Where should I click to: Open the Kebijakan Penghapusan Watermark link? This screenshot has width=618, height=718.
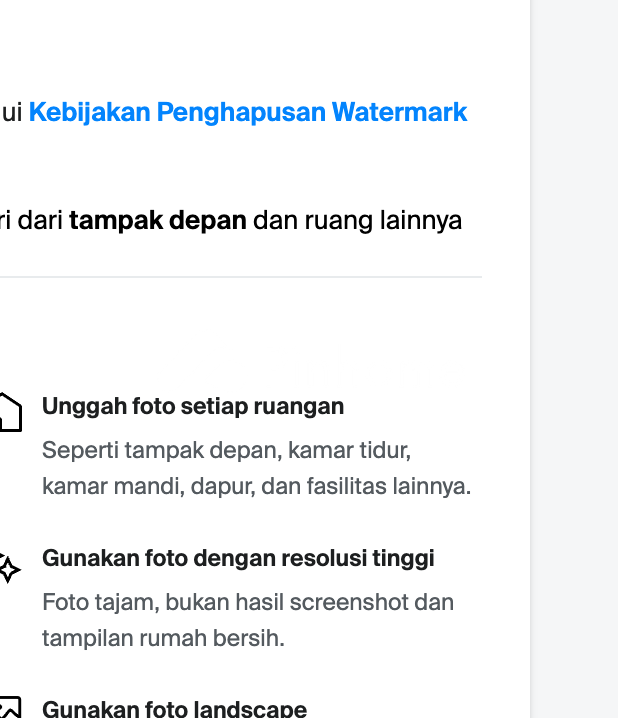[x=248, y=112]
